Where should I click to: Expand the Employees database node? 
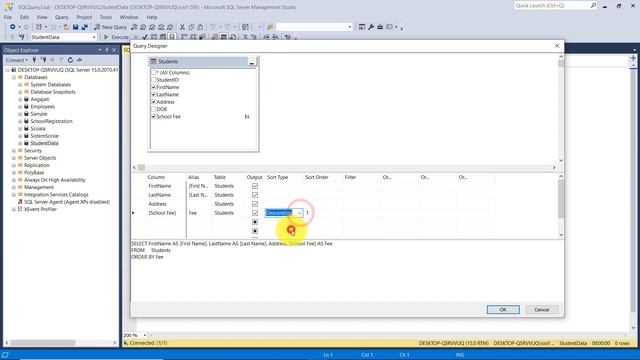coord(20,107)
